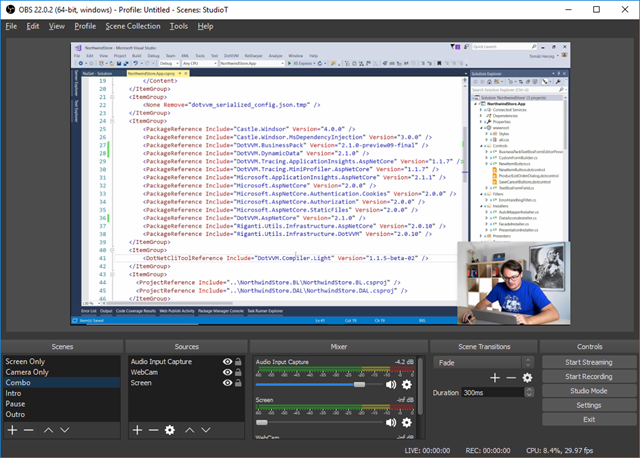This screenshot has height=458, width=640.
Task: Select the Combo scene
Action: point(62,382)
